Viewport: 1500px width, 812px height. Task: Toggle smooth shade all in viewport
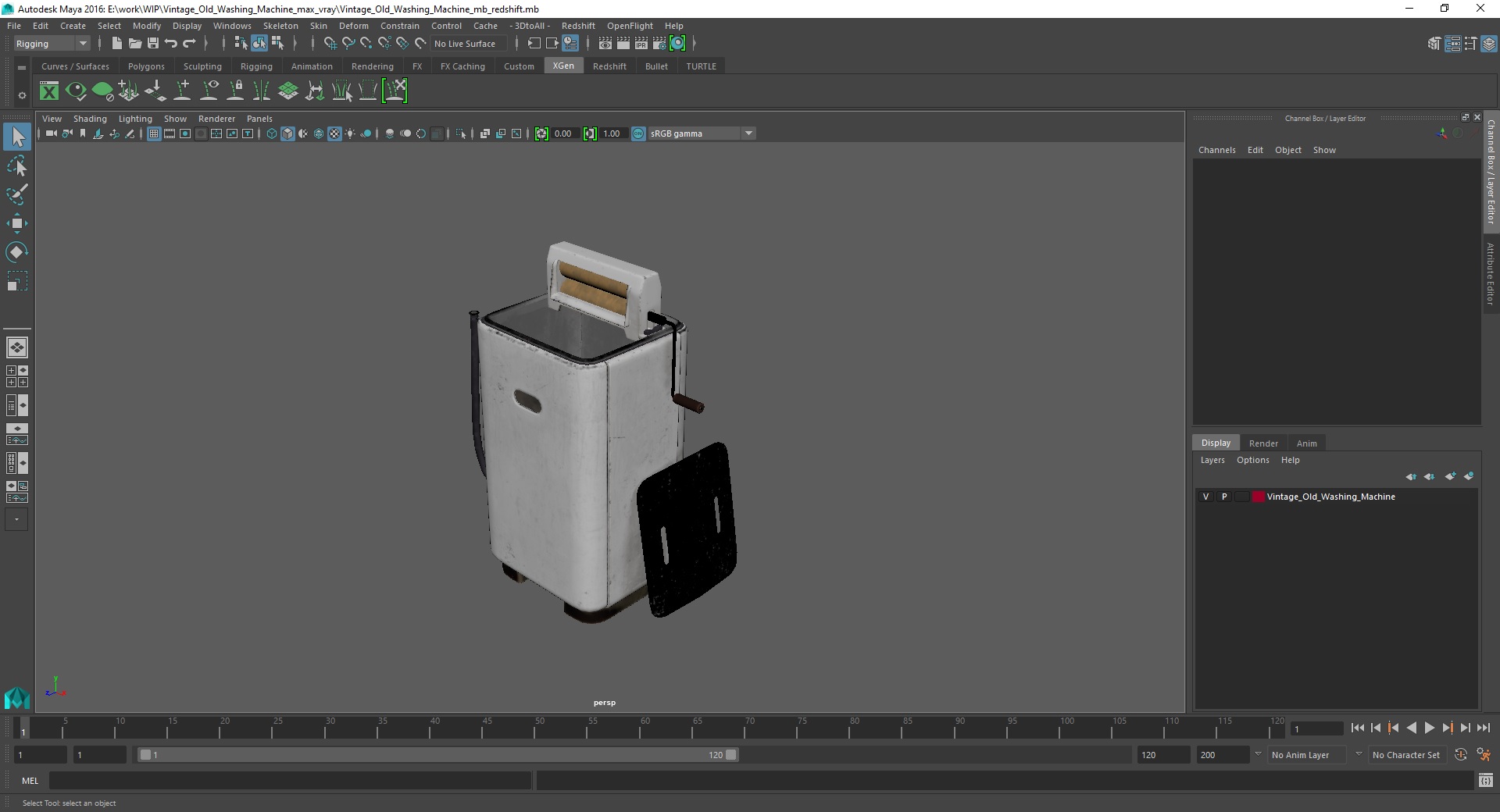287,134
